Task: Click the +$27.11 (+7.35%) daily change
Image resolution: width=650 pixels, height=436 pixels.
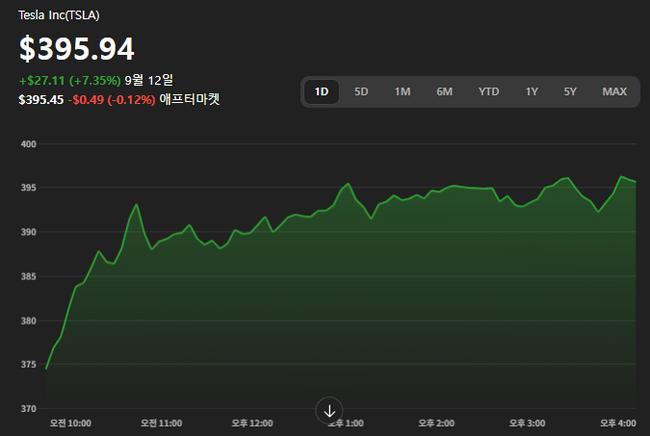Action: 70,80
